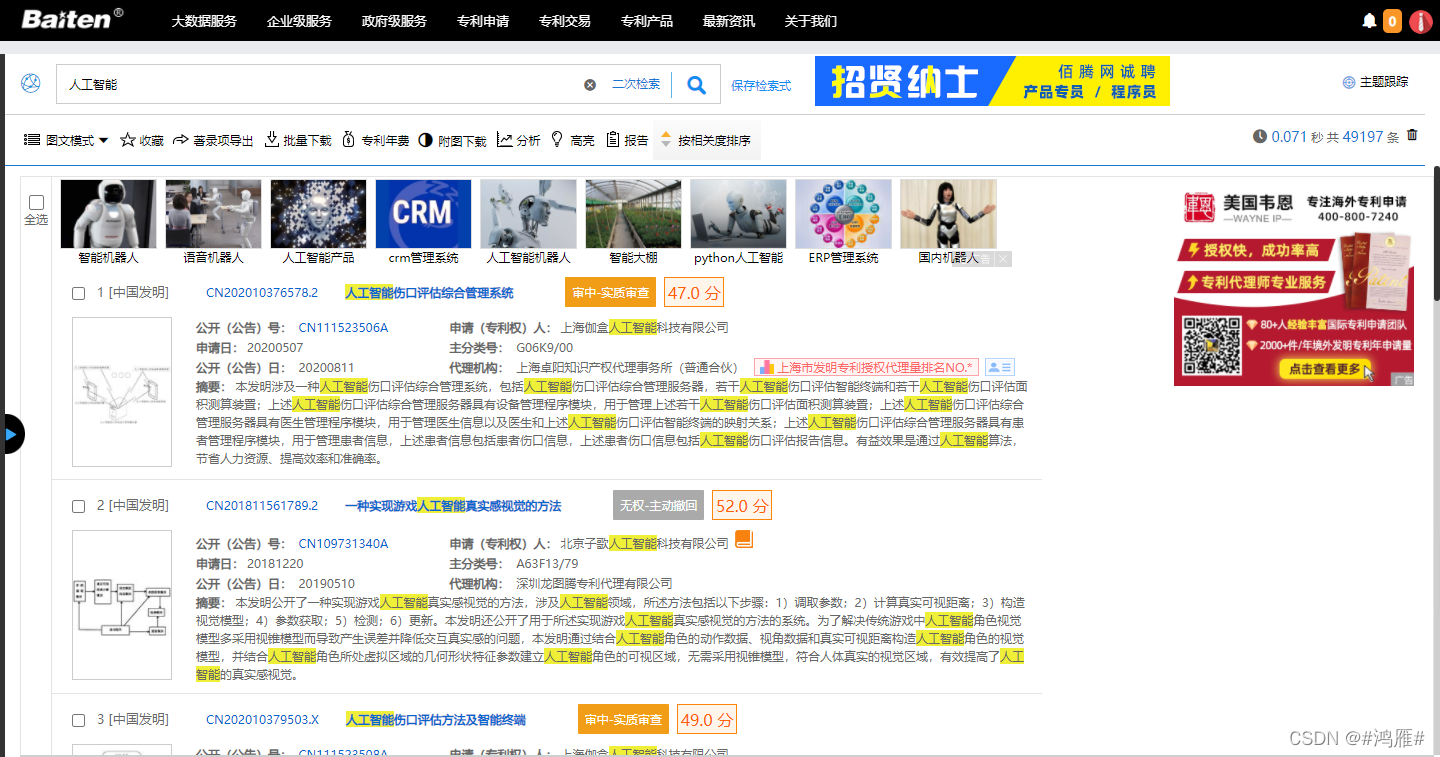Open 企业级服务 menu

coord(299,21)
